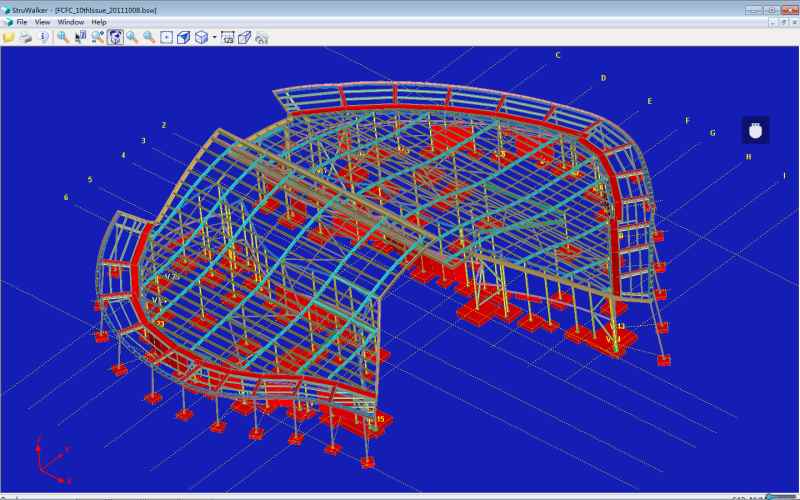Click the document icon left of File menu
The image size is (800, 500).
[8, 22]
